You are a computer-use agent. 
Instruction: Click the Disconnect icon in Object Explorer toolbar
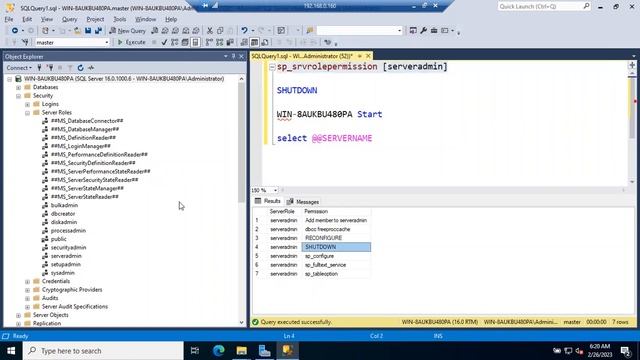click(50, 68)
